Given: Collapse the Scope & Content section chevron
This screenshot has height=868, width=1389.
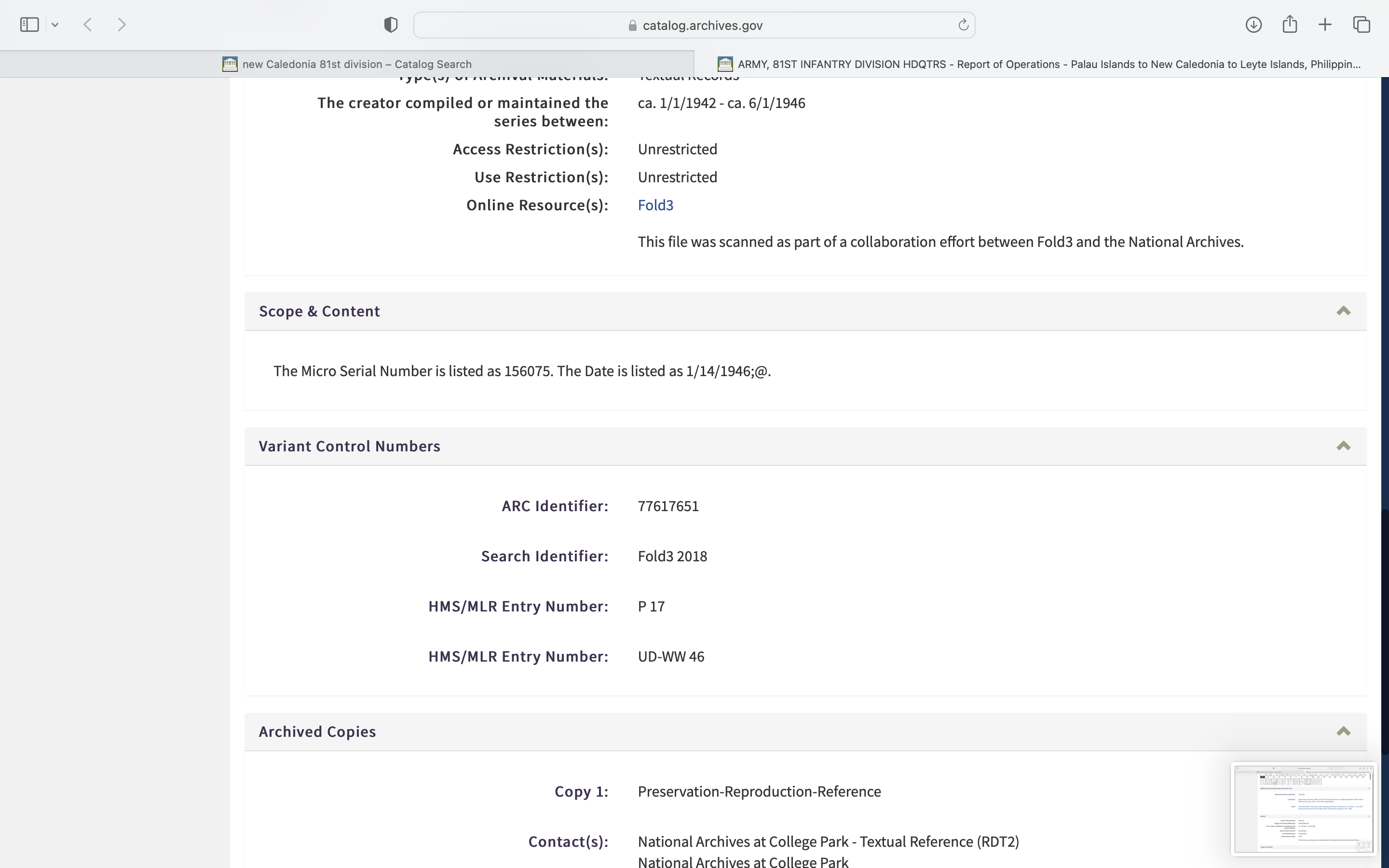Looking at the screenshot, I should coord(1343,311).
